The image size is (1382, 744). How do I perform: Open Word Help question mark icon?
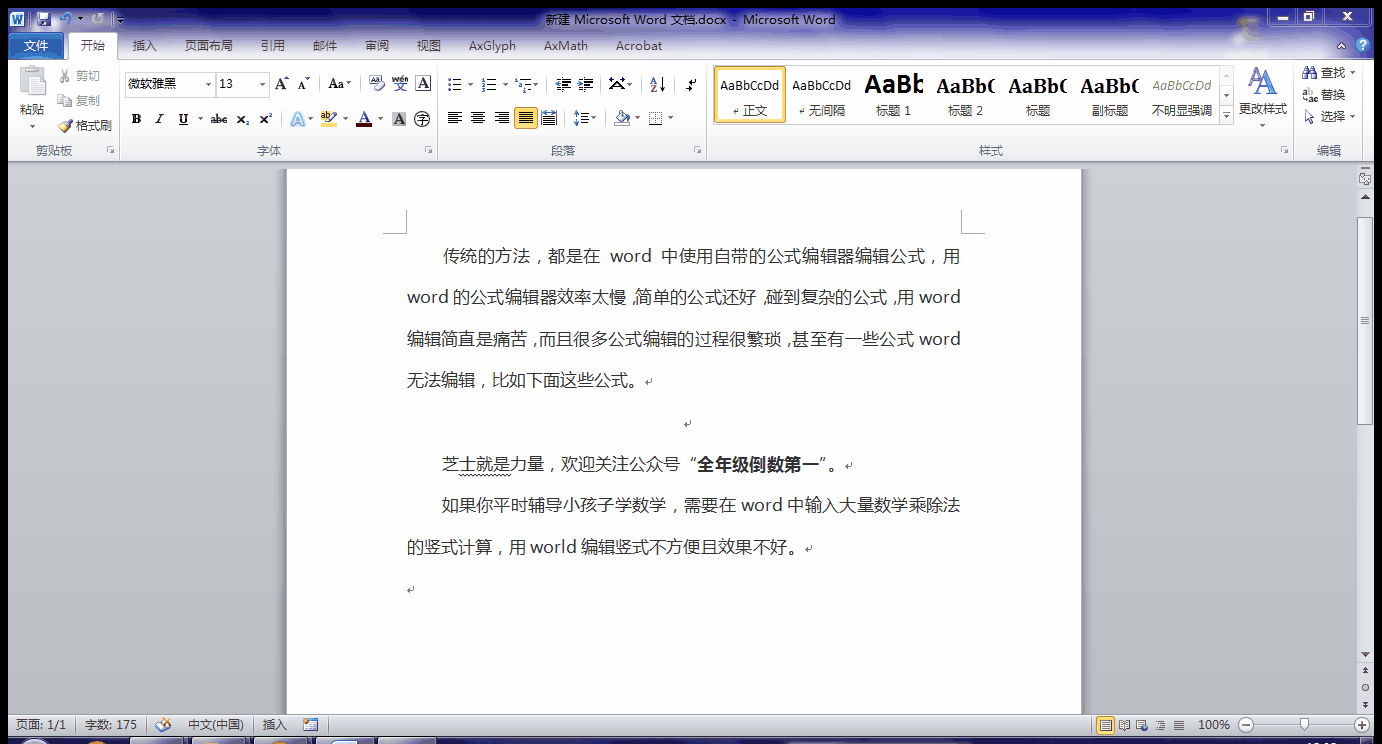pos(1363,45)
